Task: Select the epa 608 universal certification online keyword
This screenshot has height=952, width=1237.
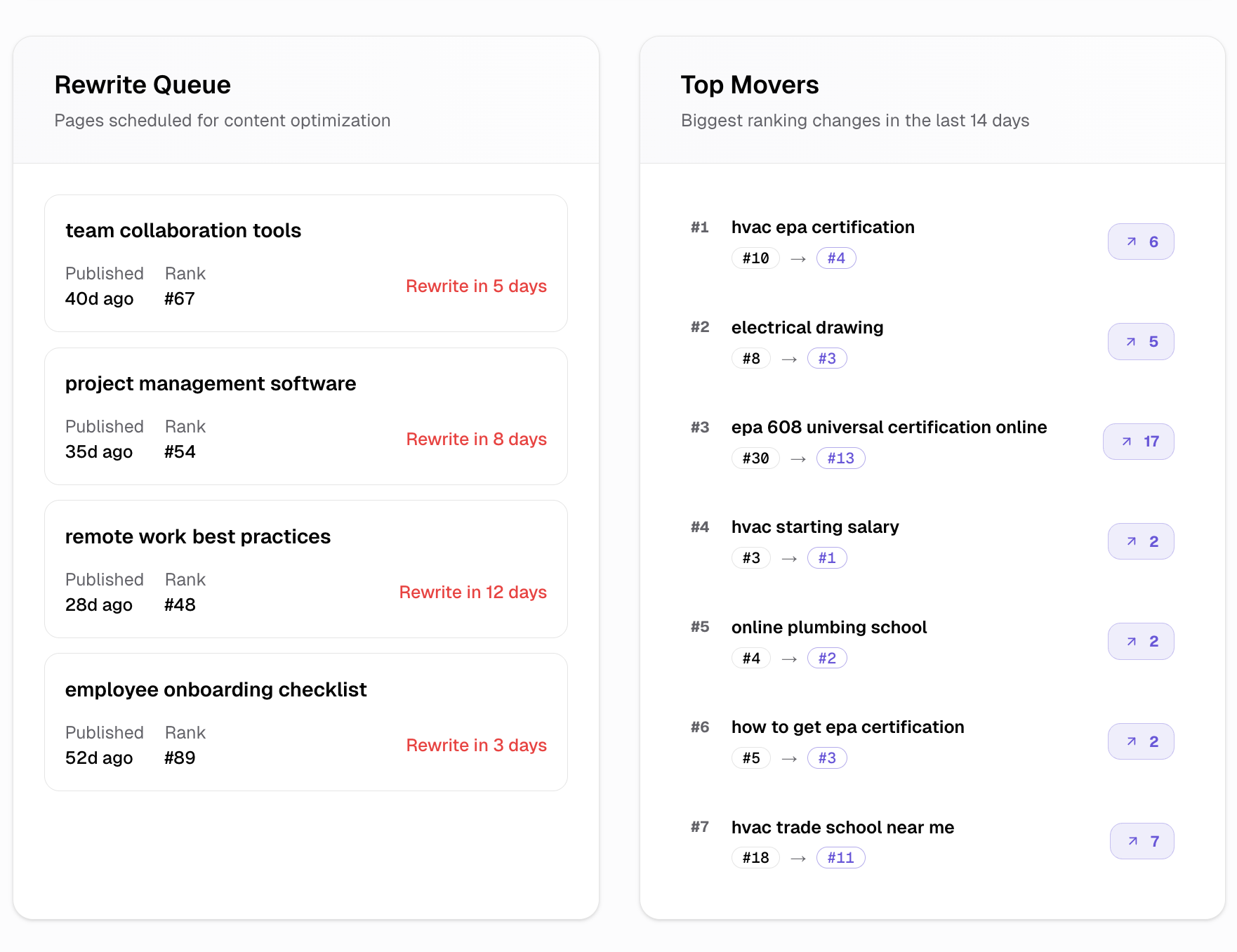Action: (x=889, y=428)
